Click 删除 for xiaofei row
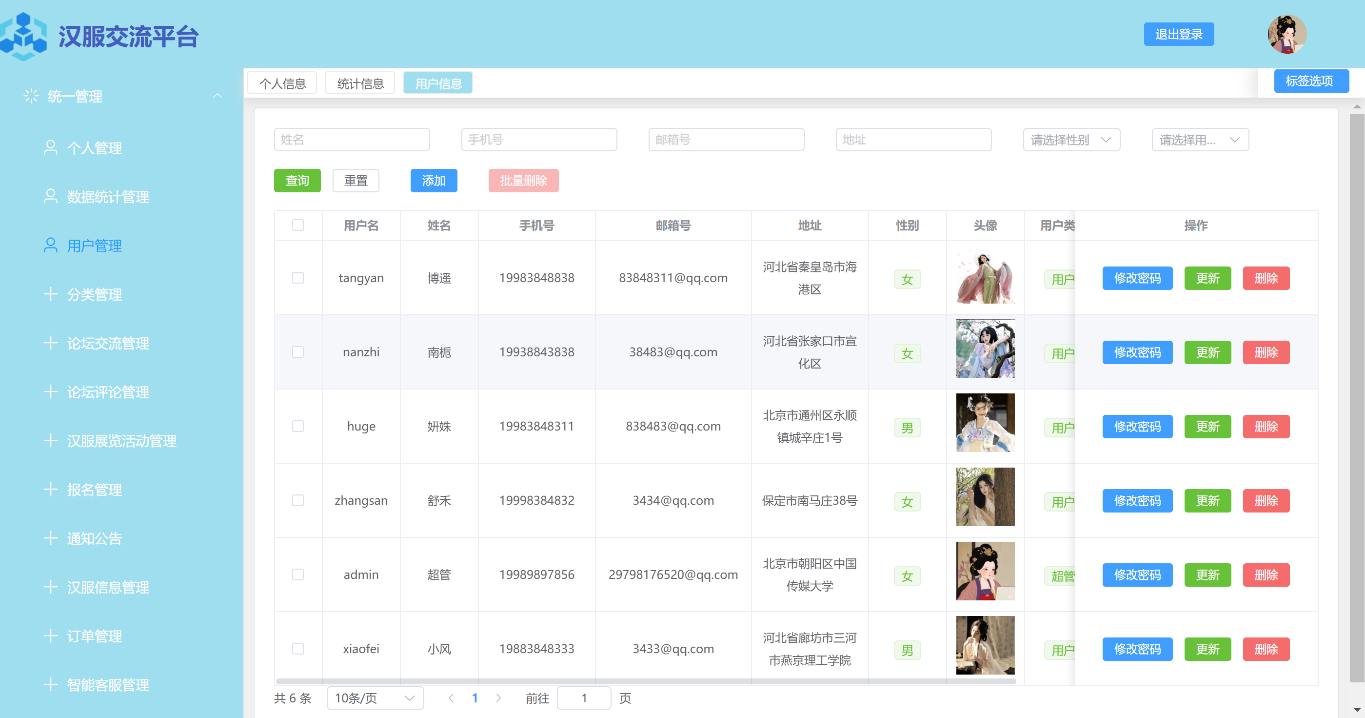 (x=1266, y=648)
